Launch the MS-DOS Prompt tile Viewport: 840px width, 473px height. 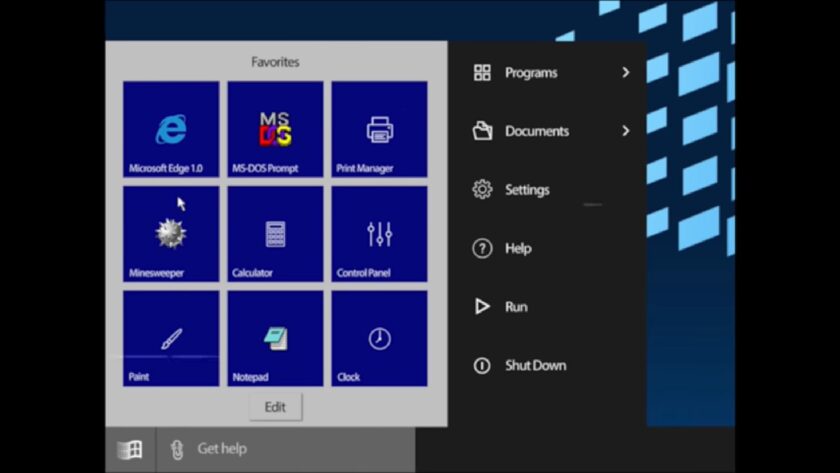275,129
